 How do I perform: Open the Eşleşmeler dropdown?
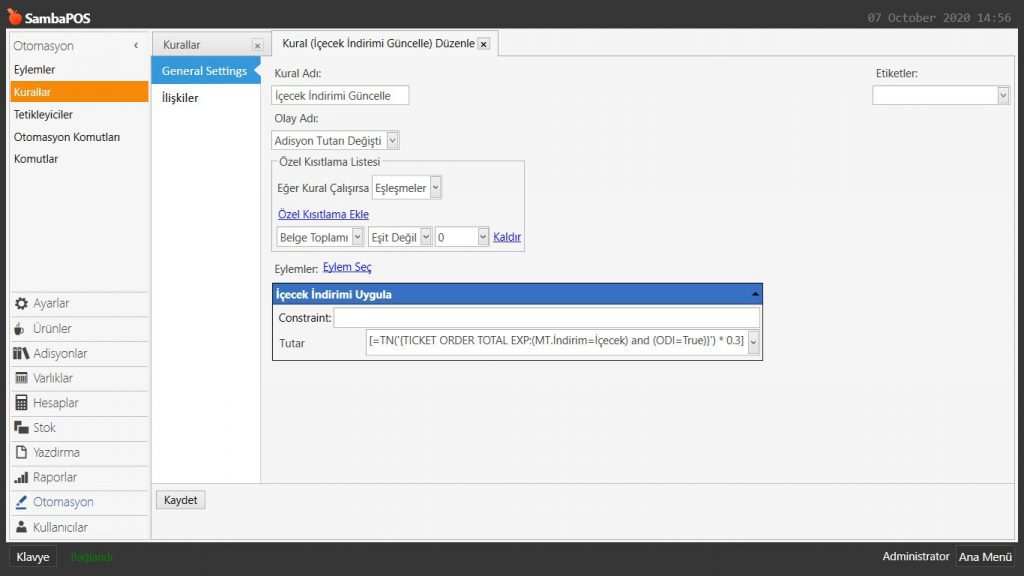coord(435,188)
